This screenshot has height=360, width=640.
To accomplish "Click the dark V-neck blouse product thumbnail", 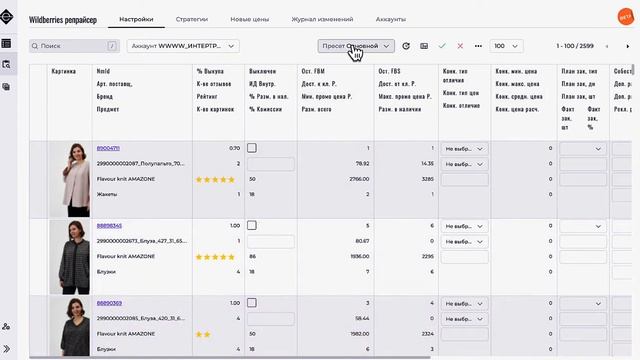I will pyautogui.click(x=70, y=327).
